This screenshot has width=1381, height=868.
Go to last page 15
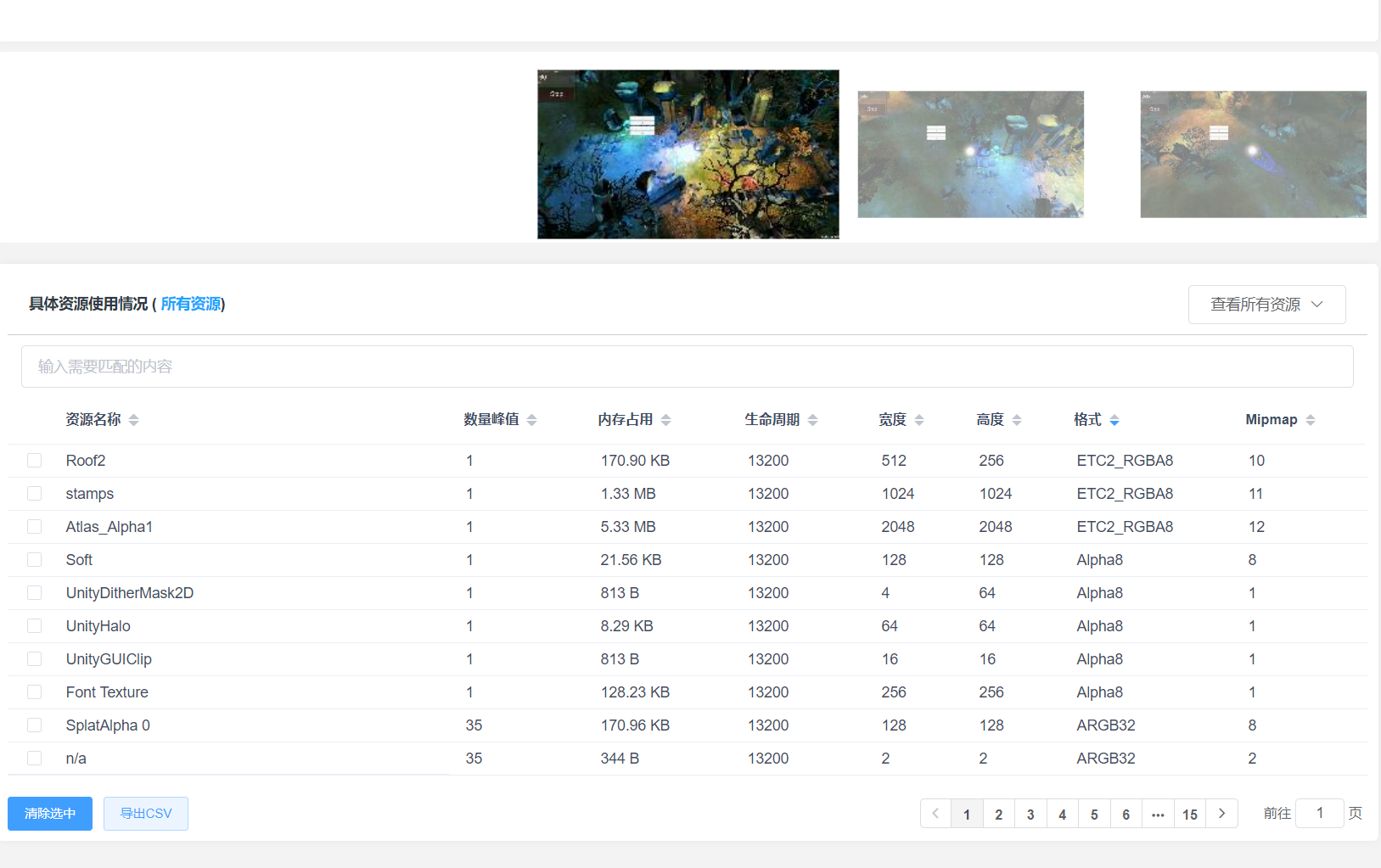point(1190,814)
